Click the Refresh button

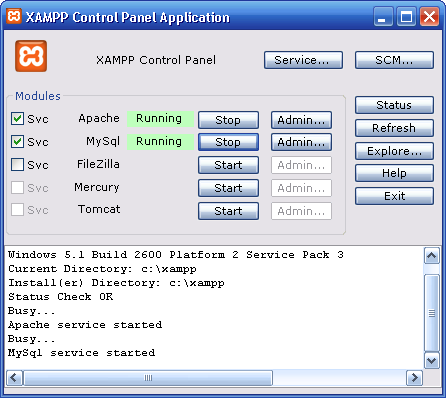(394, 128)
